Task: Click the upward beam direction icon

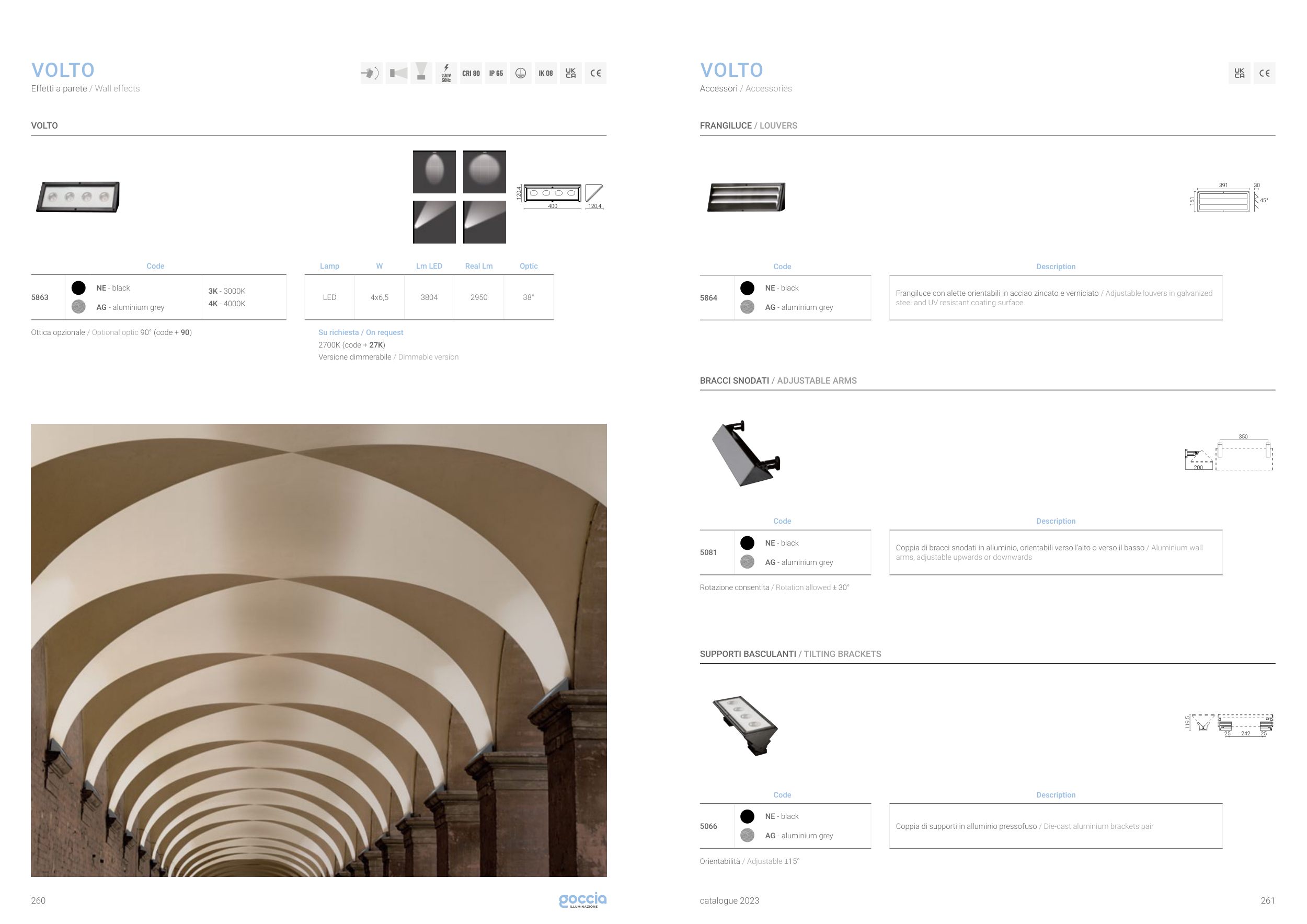Action: (421, 73)
